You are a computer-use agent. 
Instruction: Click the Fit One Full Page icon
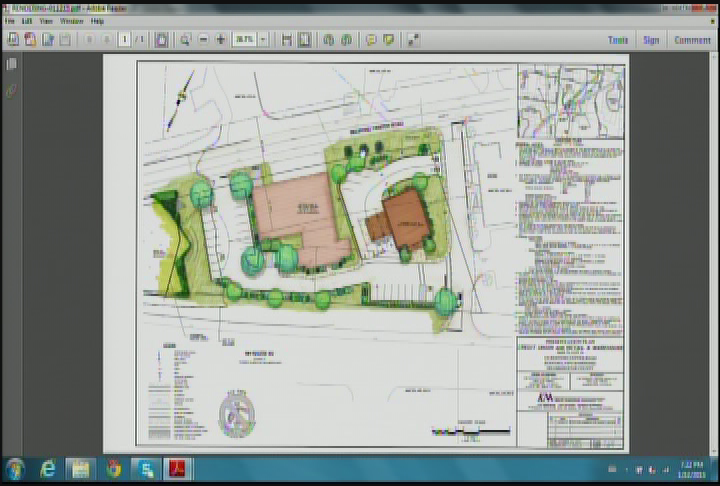point(304,40)
